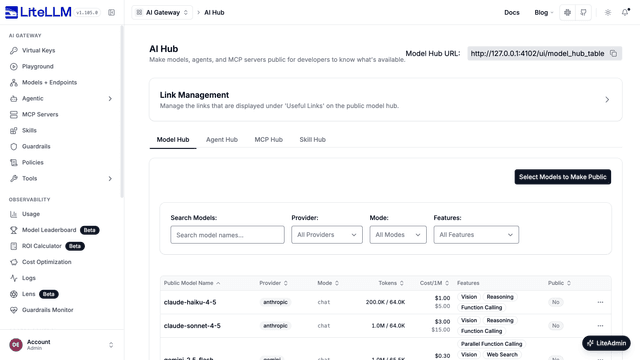Copy the Model Hub URL
The width and height of the screenshot is (640, 360).
613,53
